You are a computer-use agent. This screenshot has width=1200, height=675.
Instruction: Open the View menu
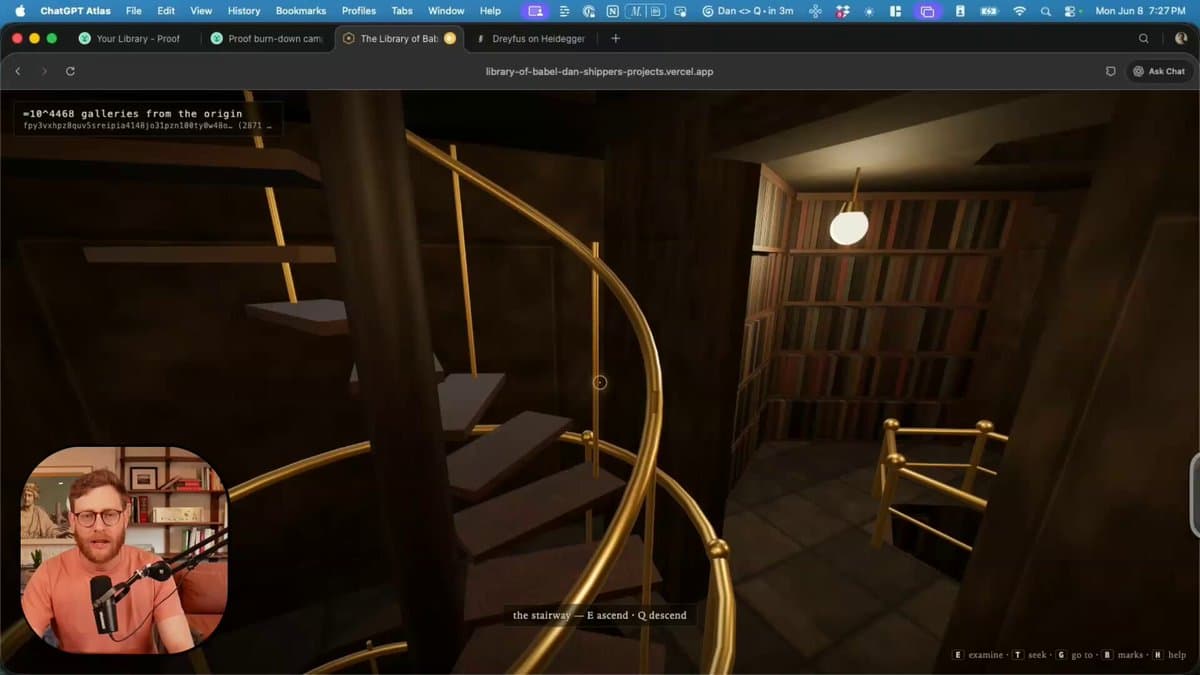(x=201, y=11)
